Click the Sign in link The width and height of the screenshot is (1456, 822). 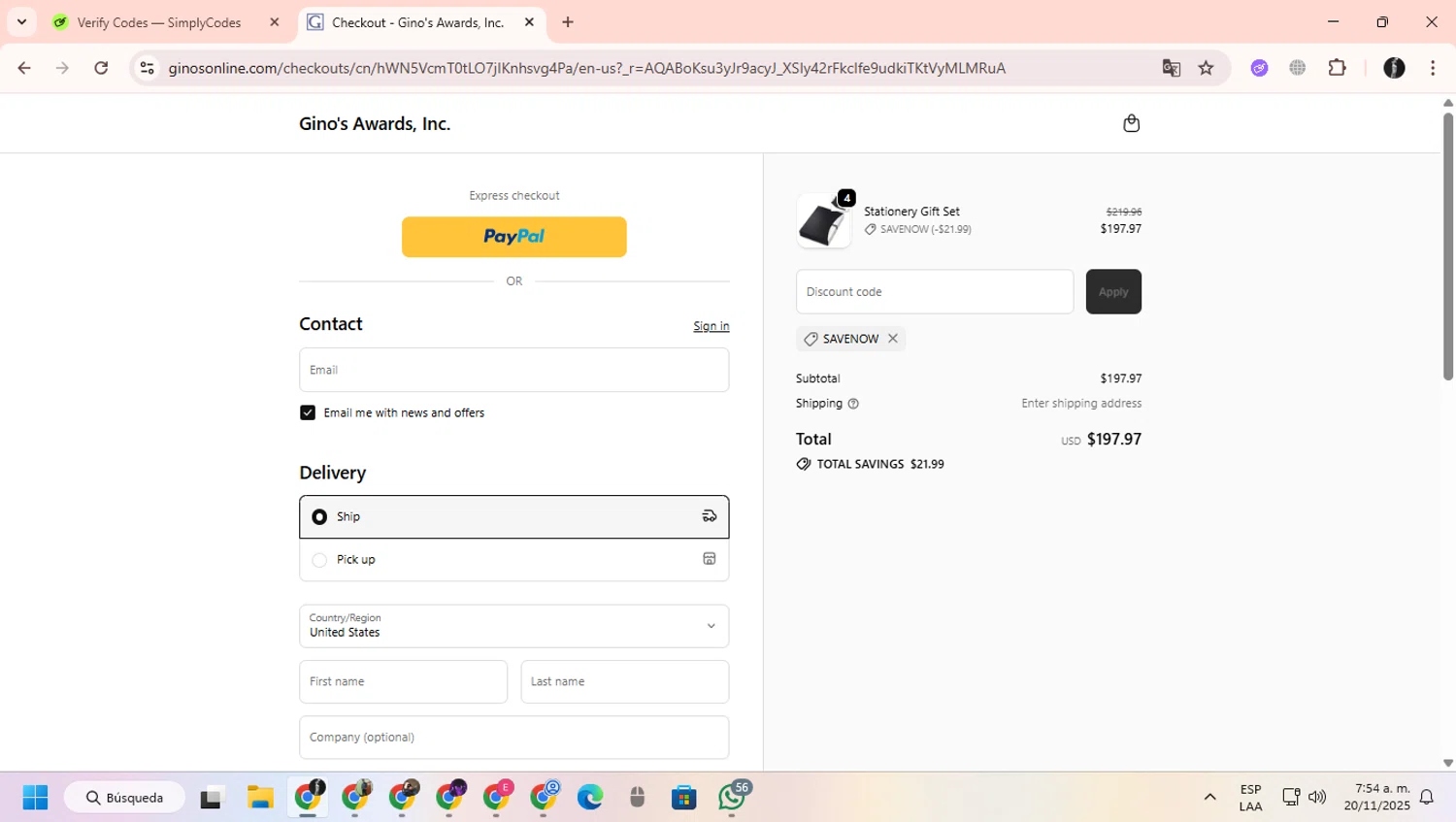pyautogui.click(x=711, y=326)
